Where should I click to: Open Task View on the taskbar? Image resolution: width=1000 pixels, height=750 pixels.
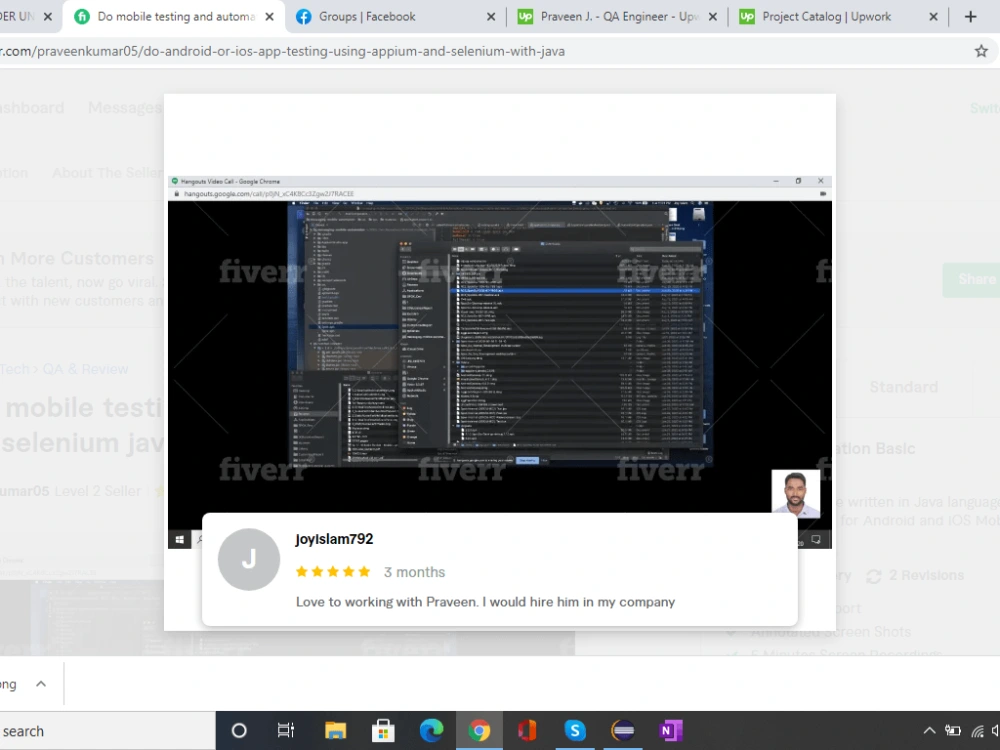tap(286, 731)
